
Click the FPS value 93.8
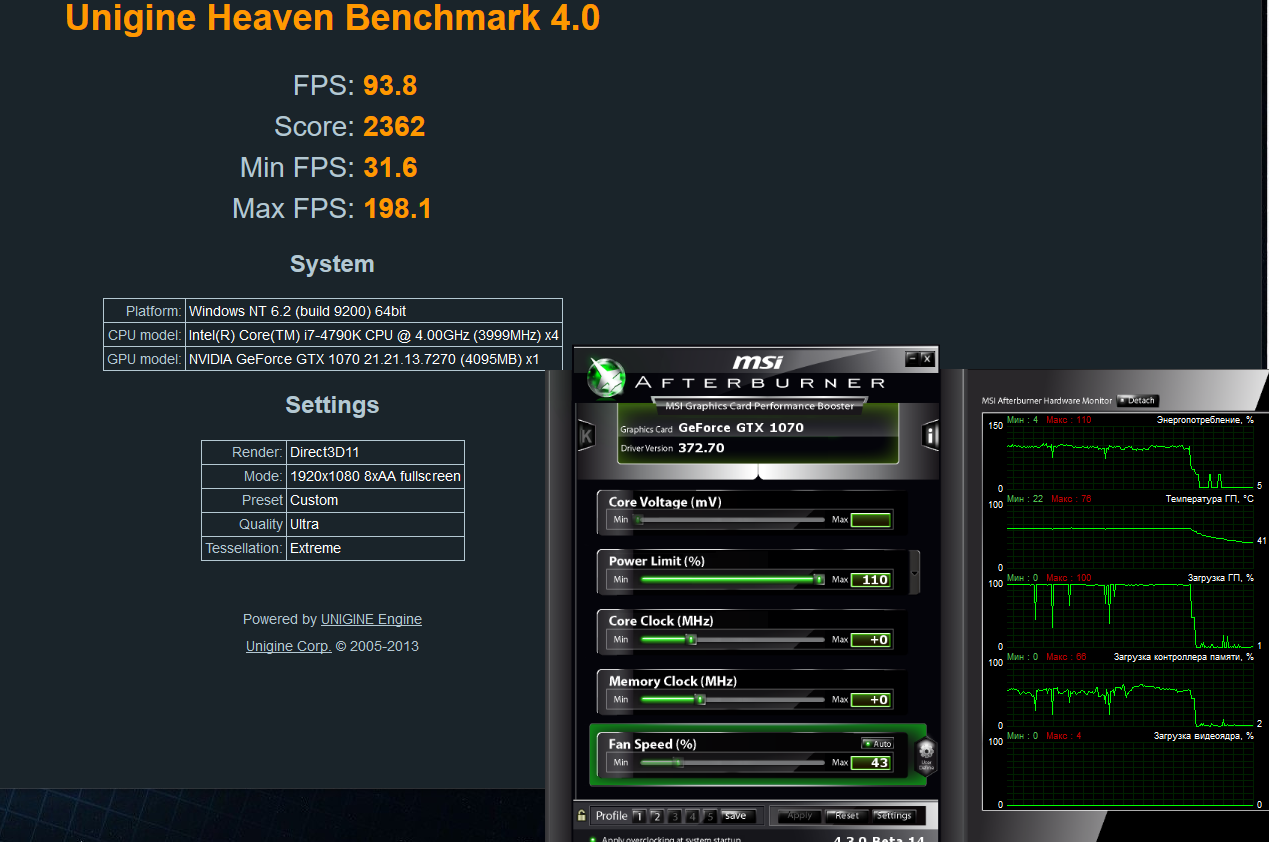click(x=390, y=86)
